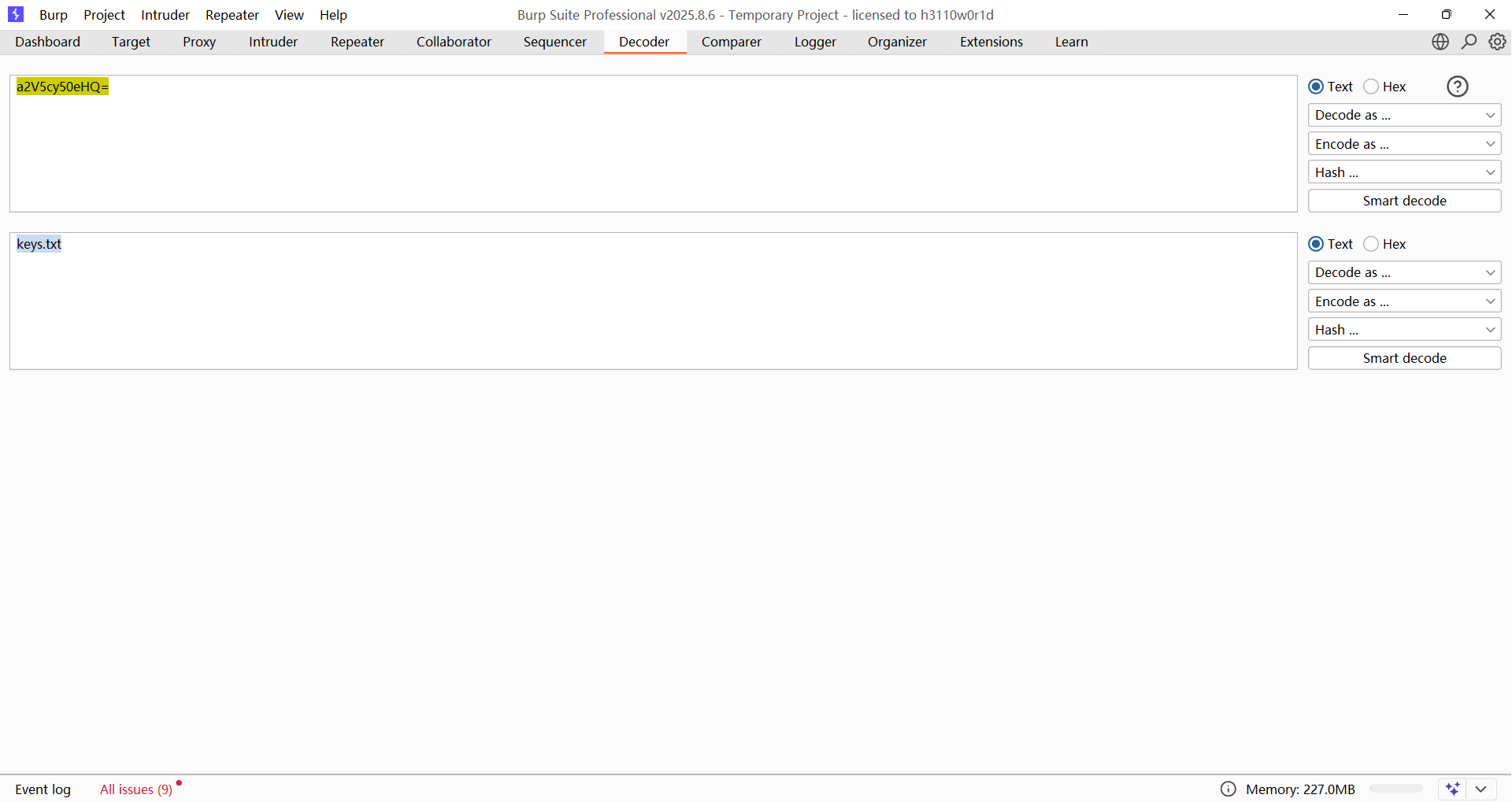Switch to the Target tab
1512x802 pixels.
[x=131, y=42]
